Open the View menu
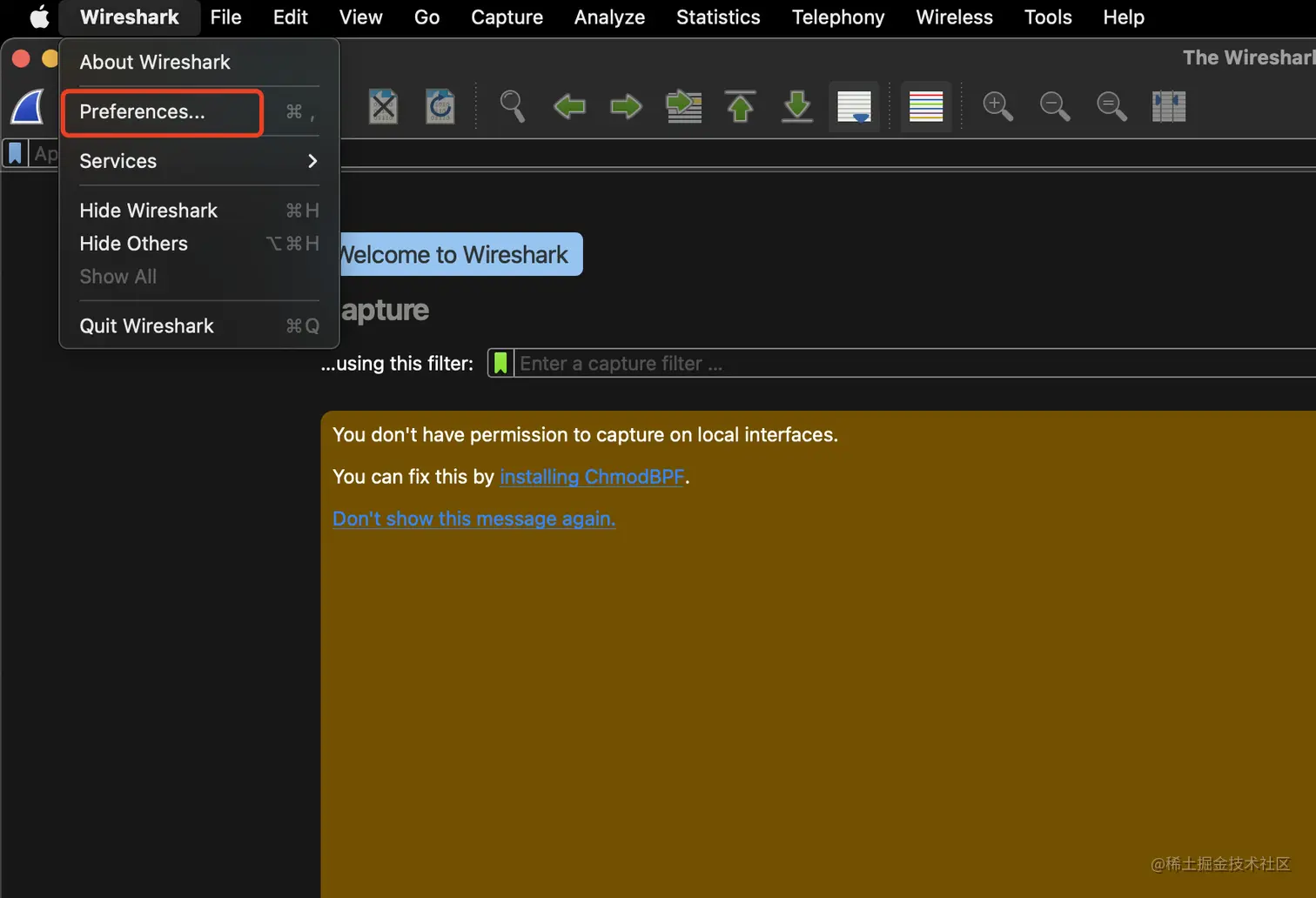Screen dimensions: 1316x898 (360, 17)
